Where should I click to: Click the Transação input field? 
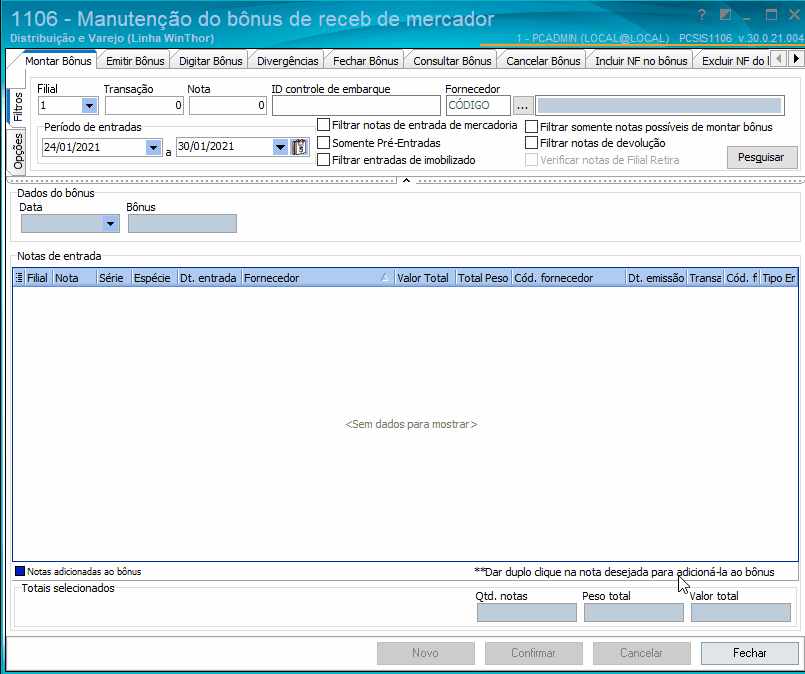(144, 106)
